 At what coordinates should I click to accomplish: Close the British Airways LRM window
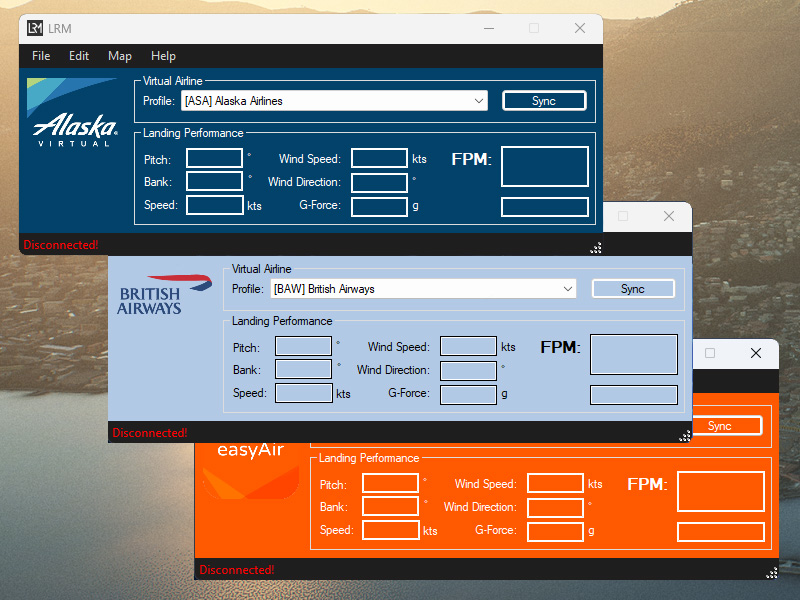coord(669,216)
